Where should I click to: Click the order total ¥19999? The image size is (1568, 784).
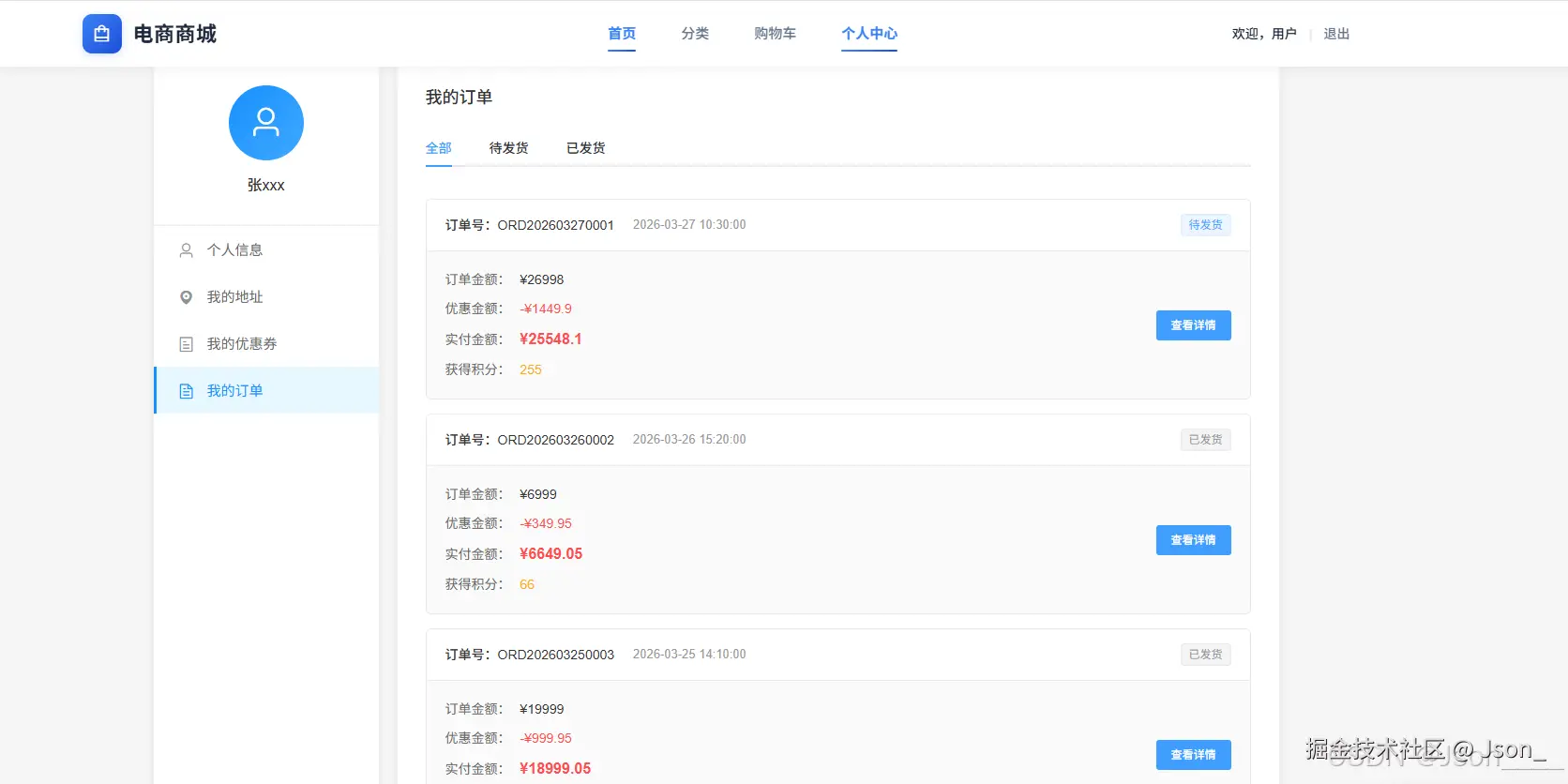coord(542,710)
